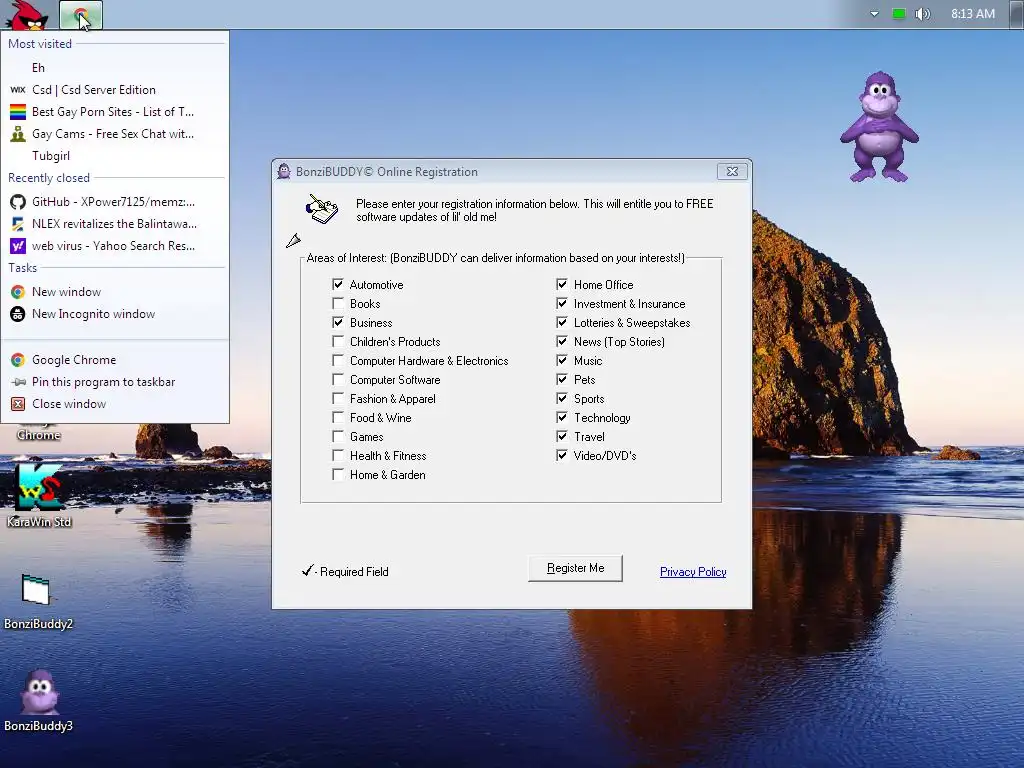
Task: Click the Wix icon beside Csd
Action: point(18,90)
